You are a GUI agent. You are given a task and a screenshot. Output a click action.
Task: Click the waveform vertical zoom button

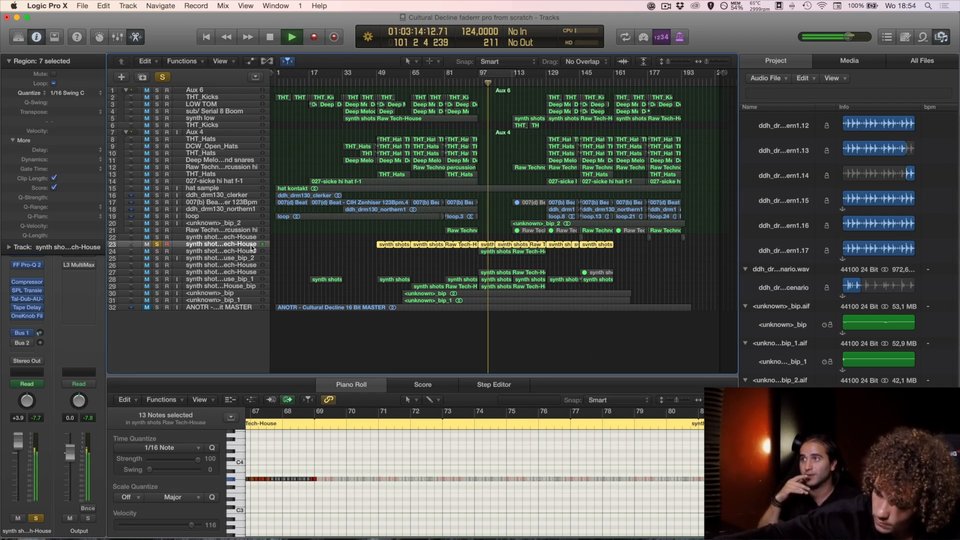[623, 61]
